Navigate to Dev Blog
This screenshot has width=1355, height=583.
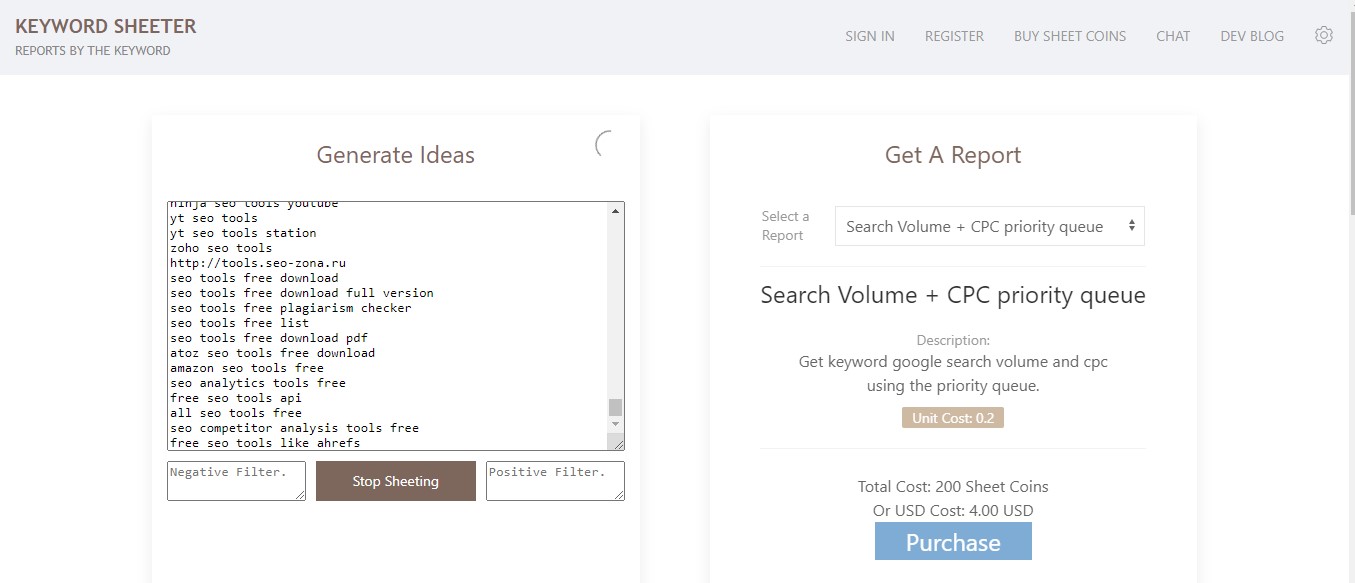(1251, 36)
